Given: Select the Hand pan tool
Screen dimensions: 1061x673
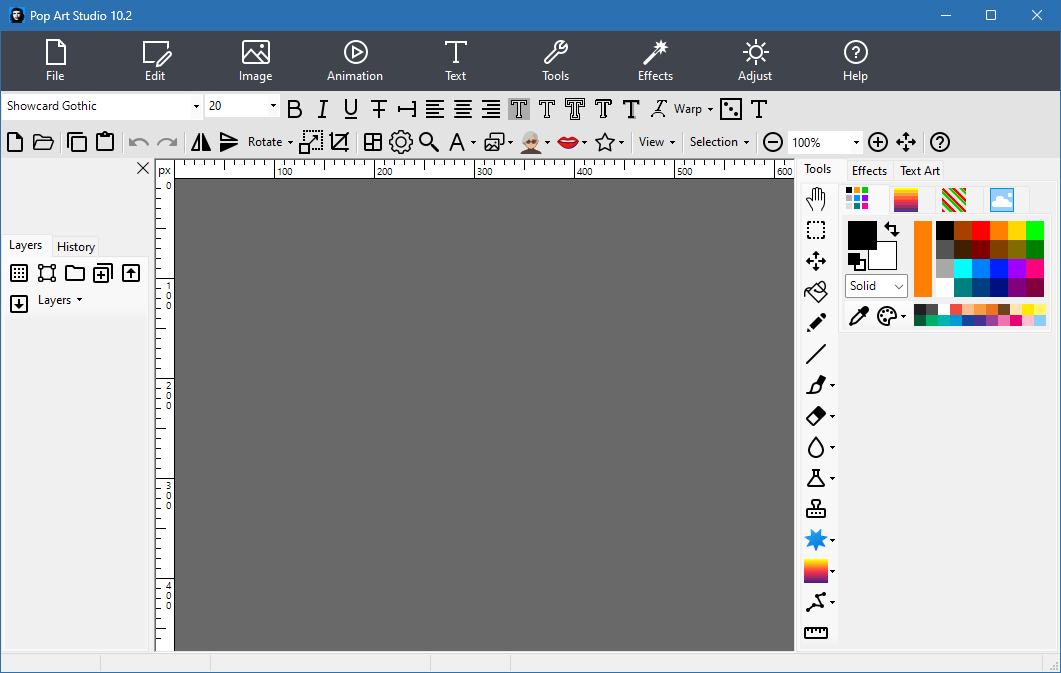Looking at the screenshot, I should pyautogui.click(x=816, y=199).
